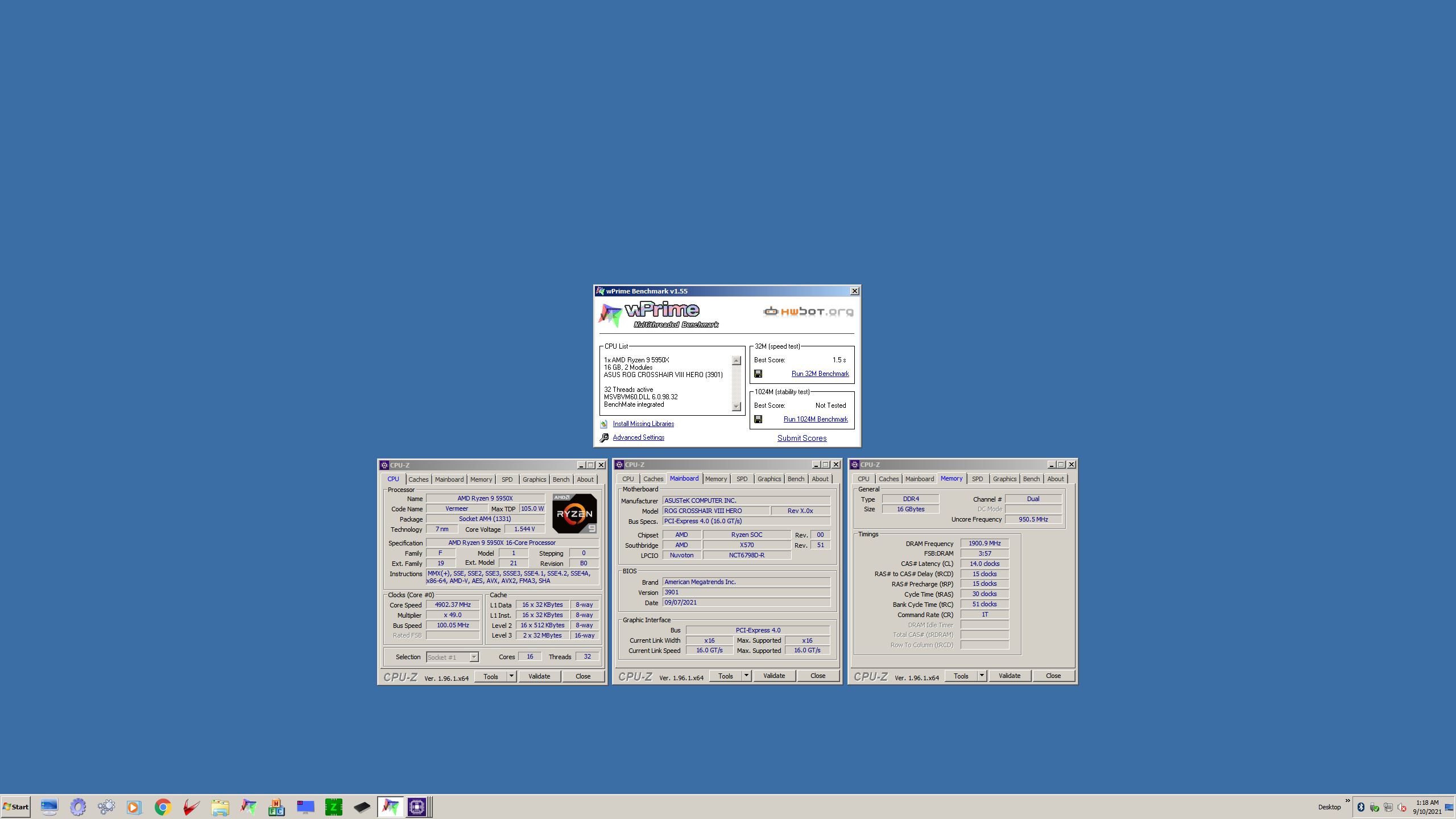Open SPD tab in Mainboard CPU-Z window

pyautogui.click(x=742, y=479)
